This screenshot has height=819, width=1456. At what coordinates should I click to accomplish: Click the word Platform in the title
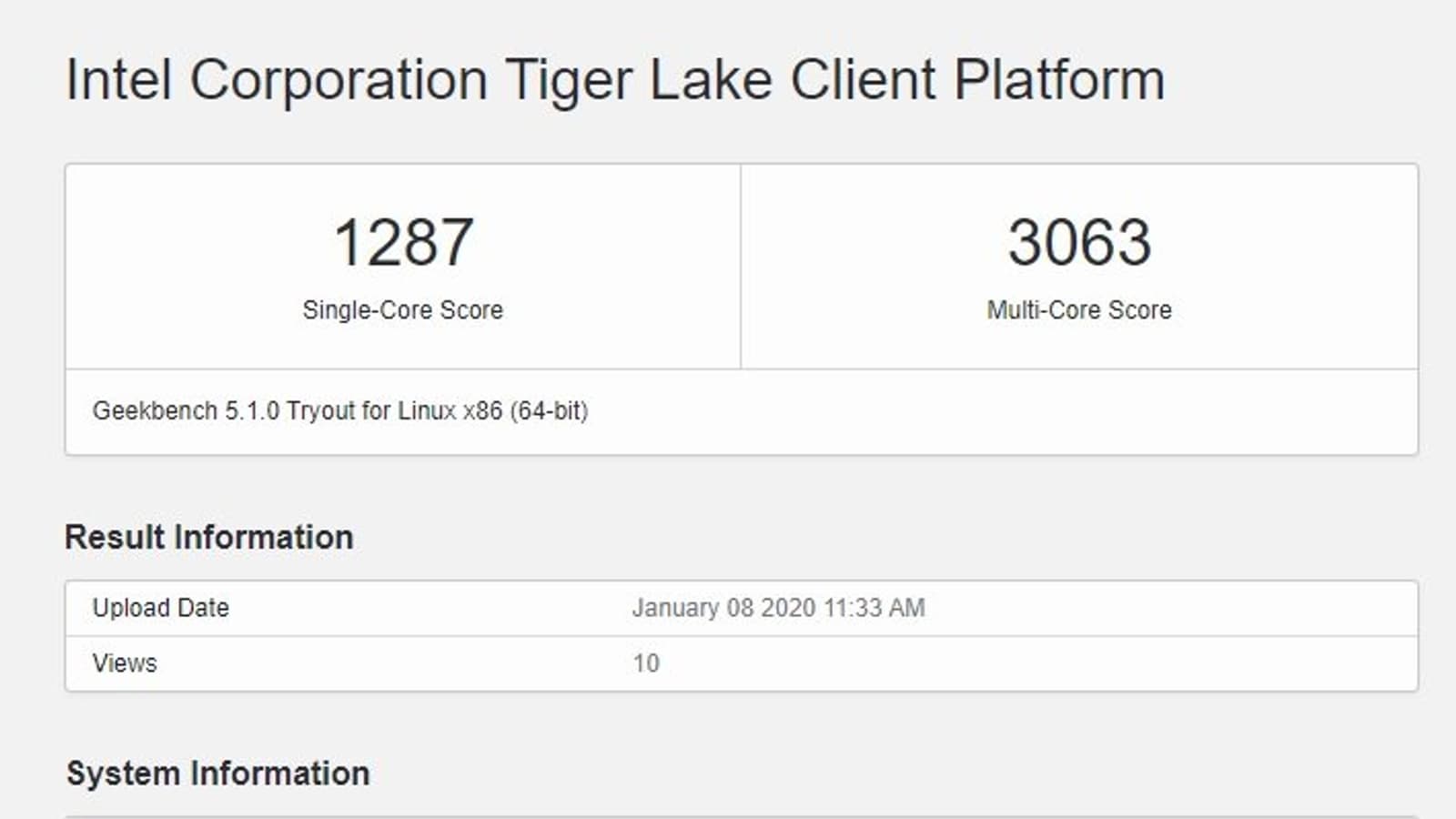[1059, 80]
